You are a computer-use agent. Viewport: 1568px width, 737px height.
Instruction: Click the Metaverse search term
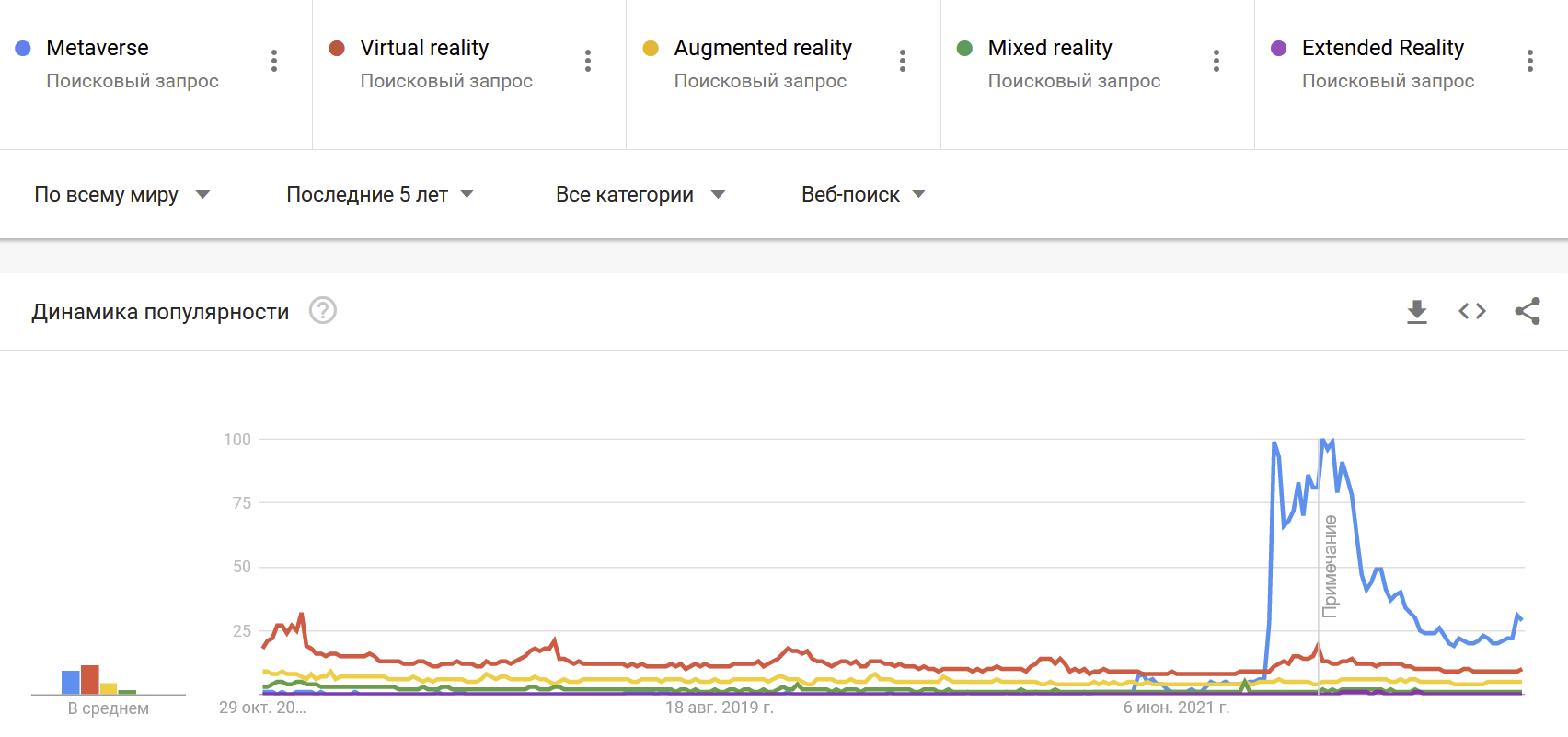(x=98, y=48)
